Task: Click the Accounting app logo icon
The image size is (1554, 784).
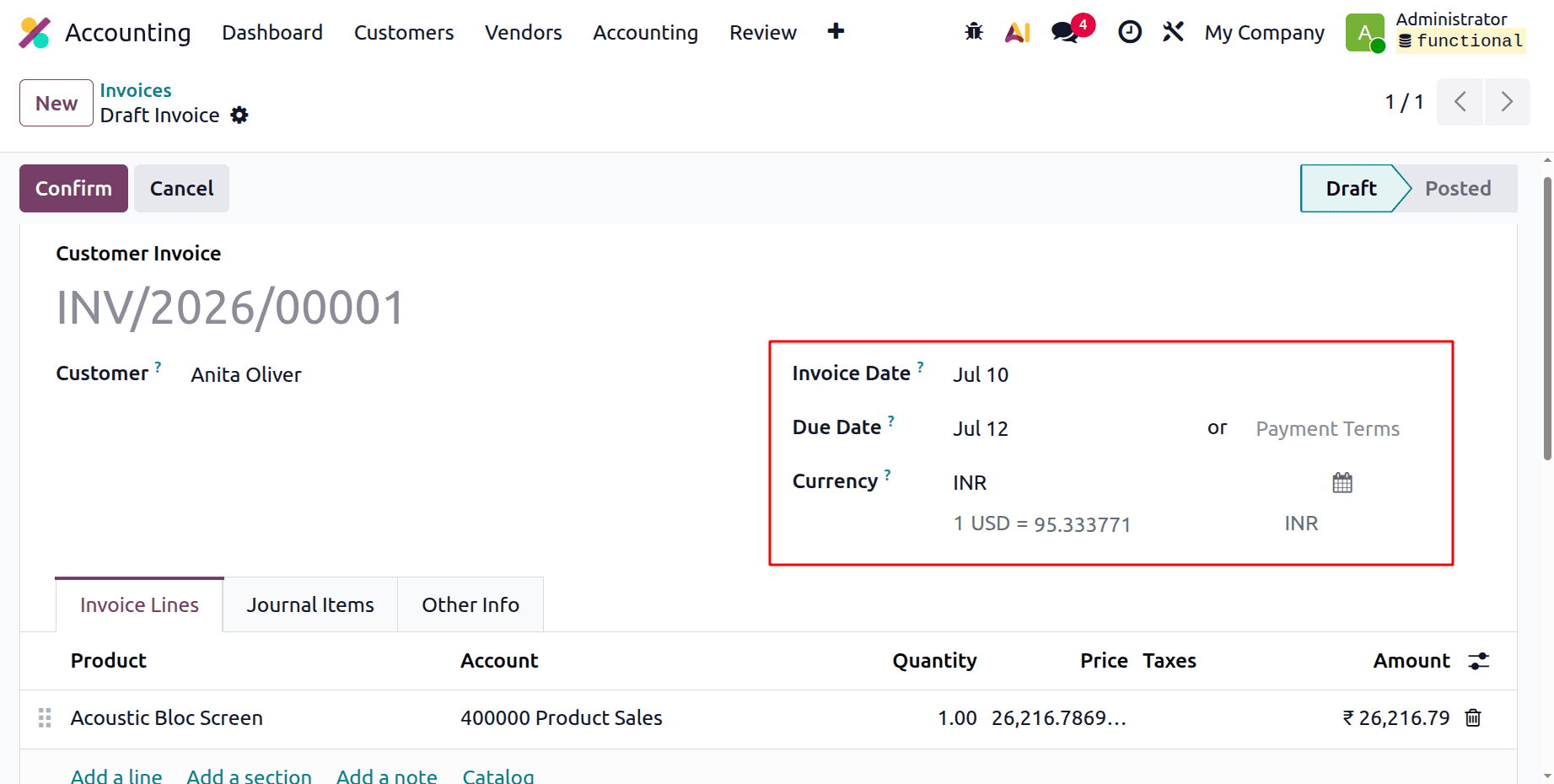Action: coord(35,32)
